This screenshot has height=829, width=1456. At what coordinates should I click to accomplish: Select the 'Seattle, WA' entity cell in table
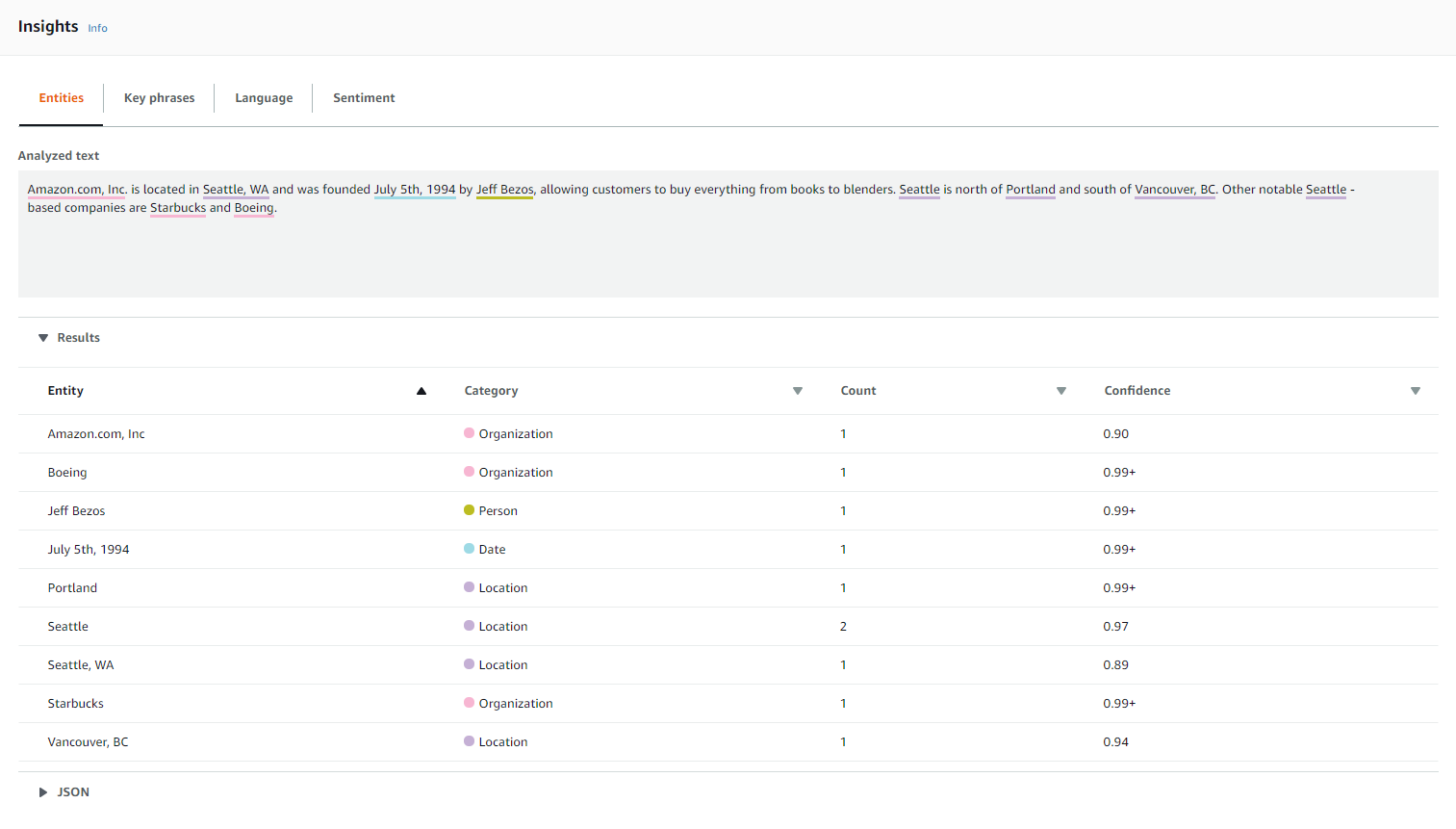81,665
